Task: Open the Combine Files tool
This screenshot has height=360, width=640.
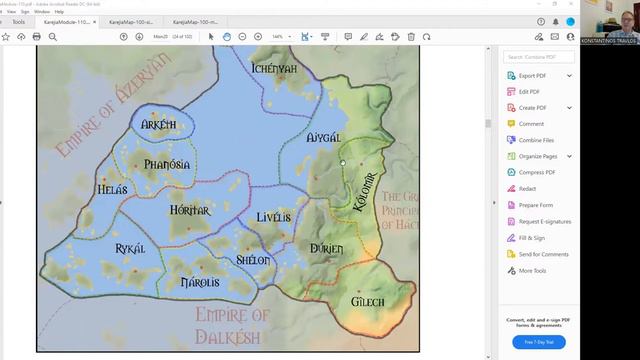Action: tap(536, 140)
